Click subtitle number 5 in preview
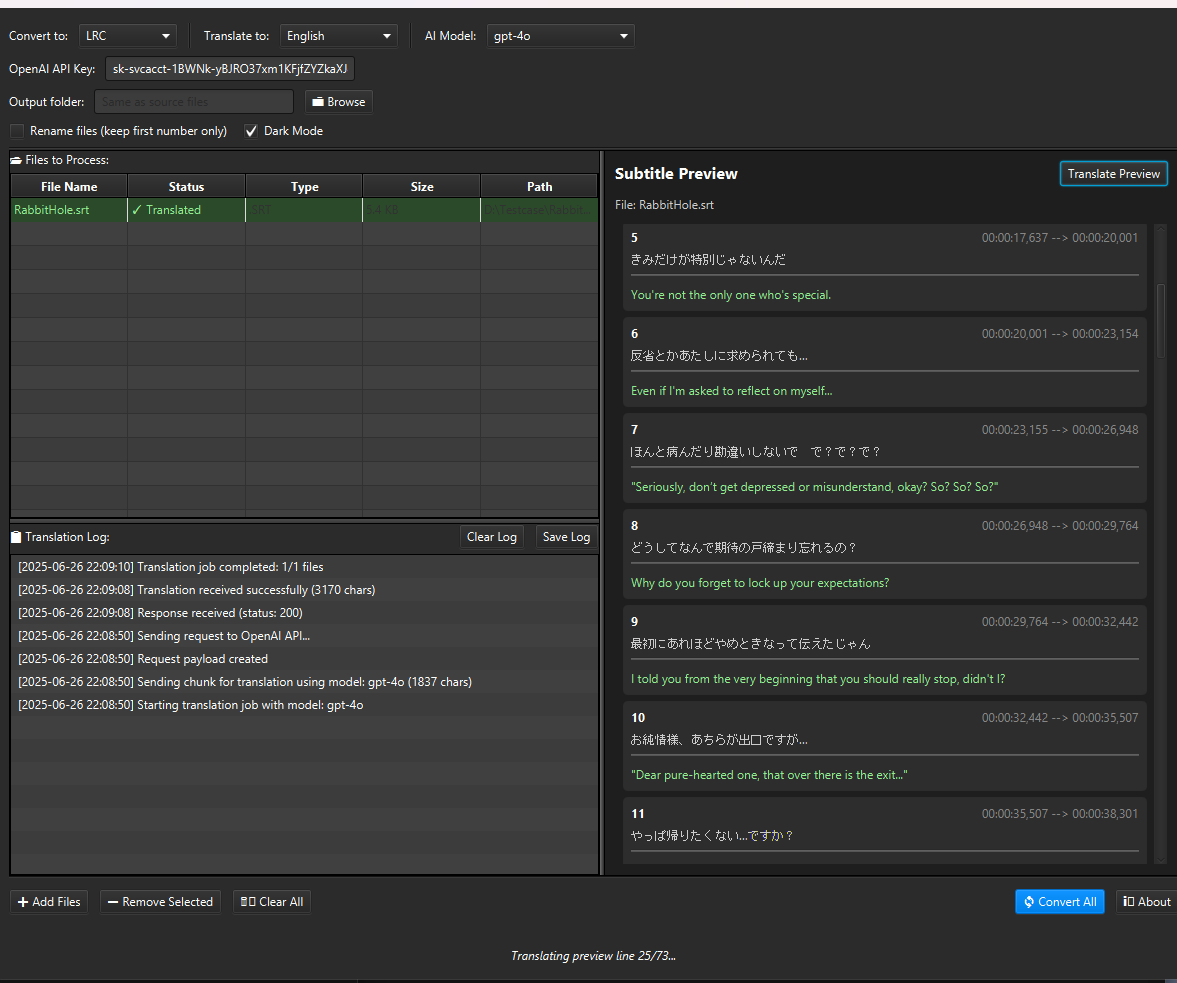Screen dimensions: 1177x983 [634, 238]
